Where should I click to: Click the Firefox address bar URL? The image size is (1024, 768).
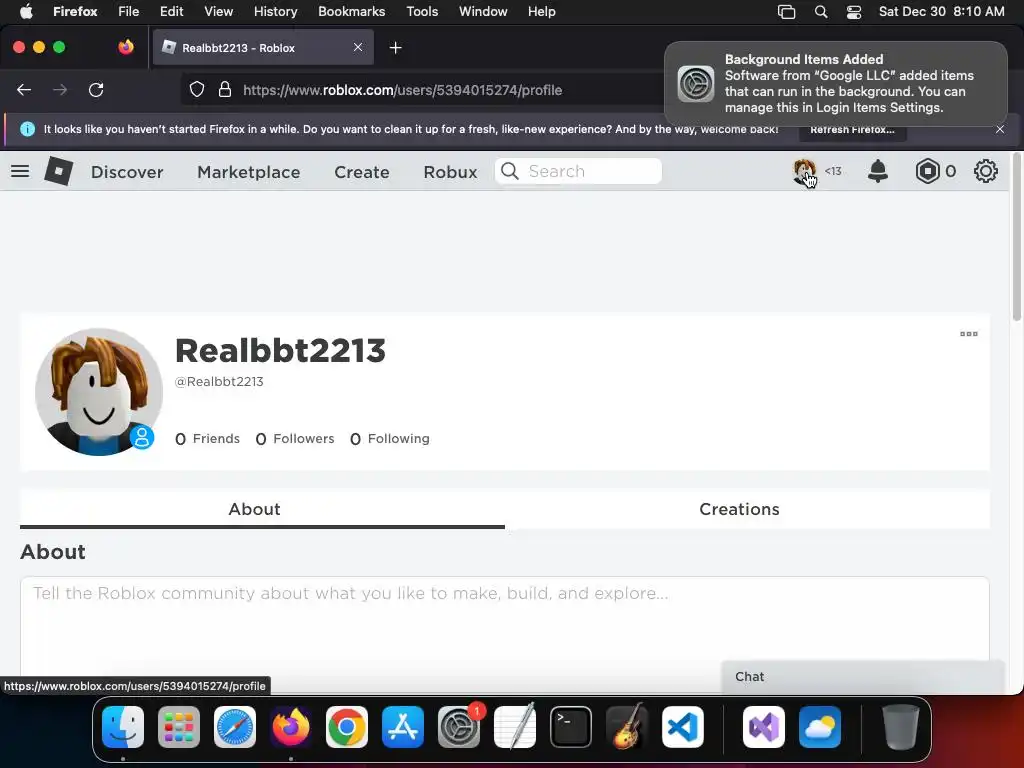[x=402, y=90]
